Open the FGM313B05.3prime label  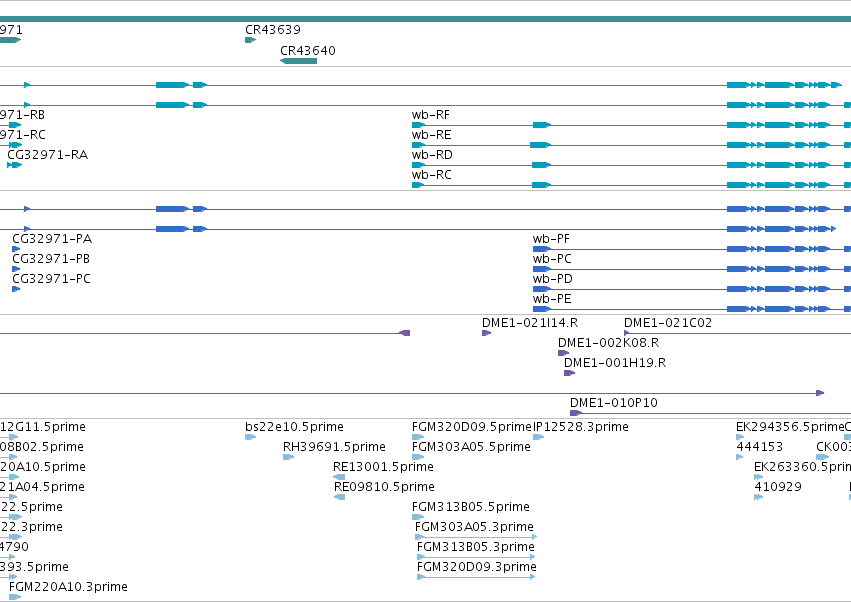pos(475,547)
